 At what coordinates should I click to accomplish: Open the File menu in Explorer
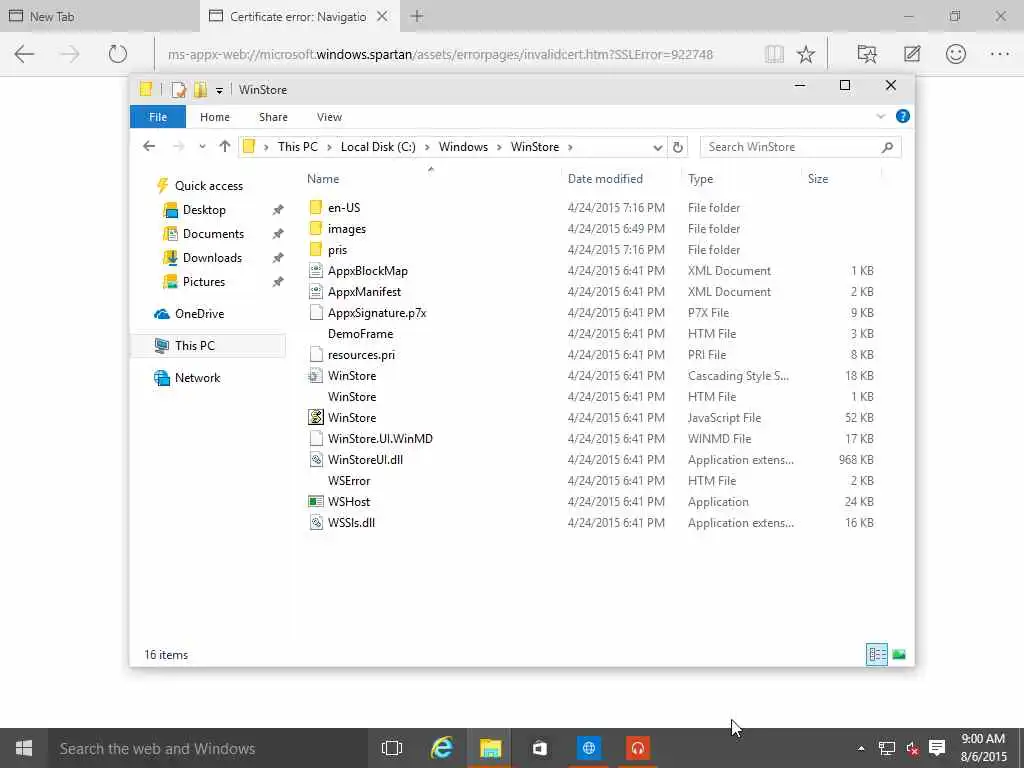157,117
